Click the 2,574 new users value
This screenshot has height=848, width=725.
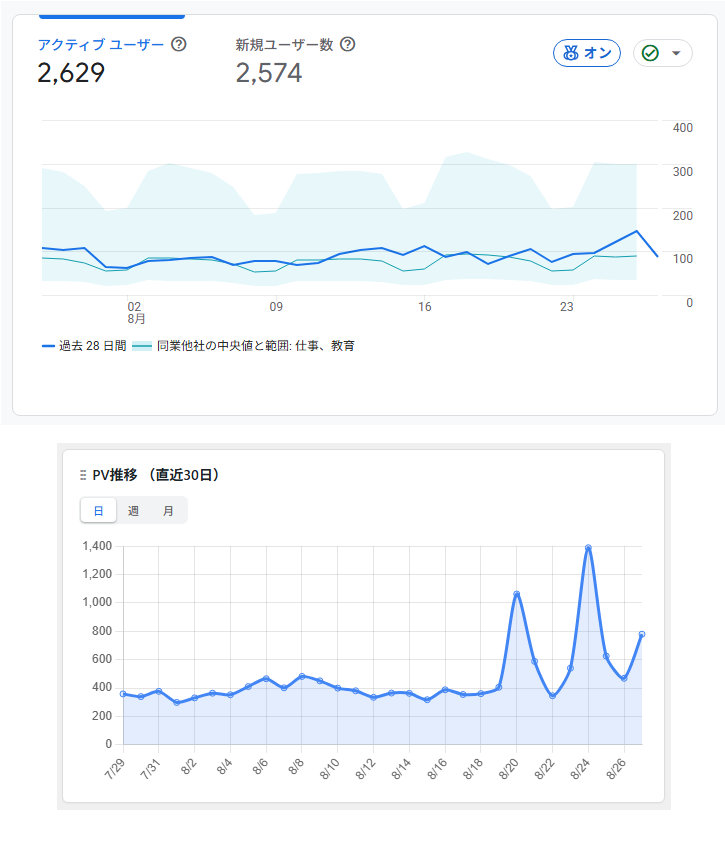[269, 72]
